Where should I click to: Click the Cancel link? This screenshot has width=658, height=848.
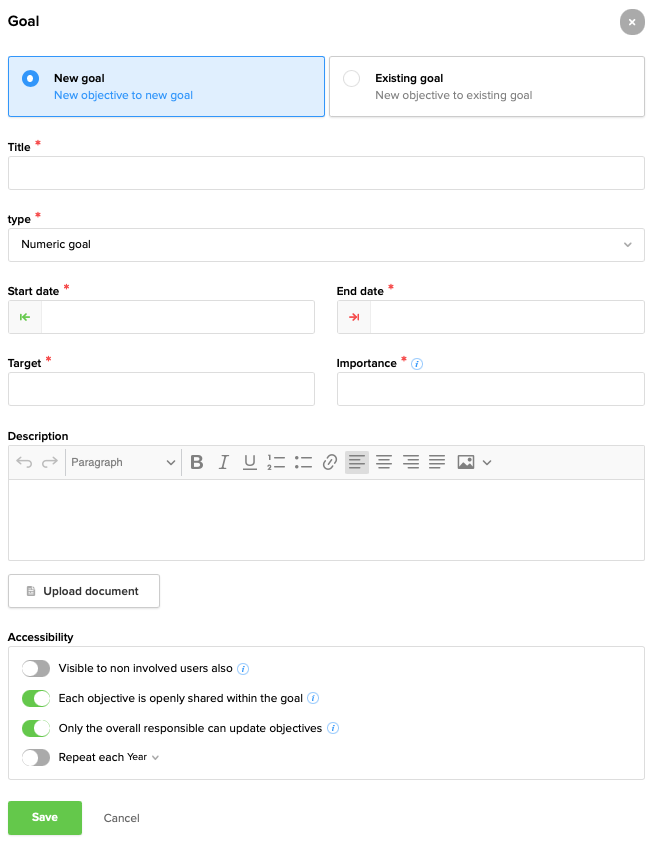(x=122, y=818)
